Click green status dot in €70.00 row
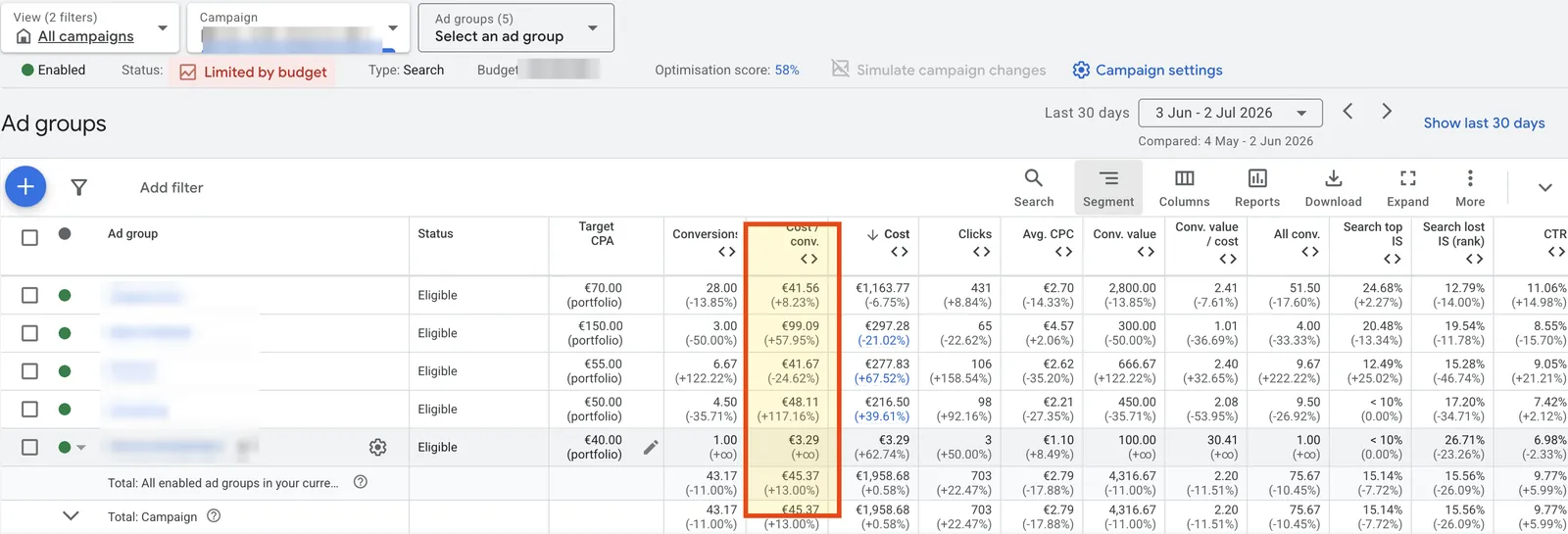 65,295
